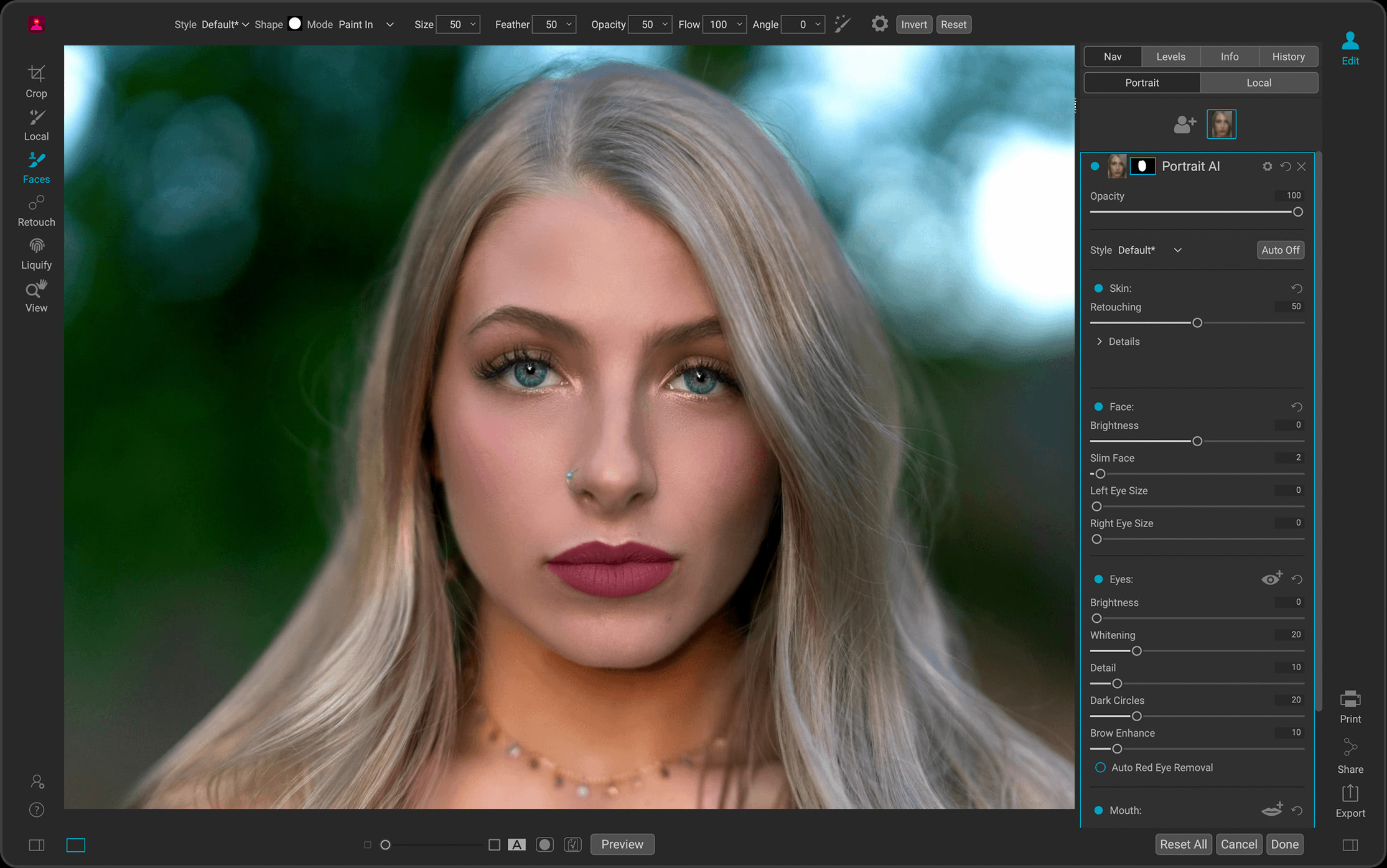The height and width of the screenshot is (868, 1387).
Task: Select the Local tab
Action: pos(1259,82)
